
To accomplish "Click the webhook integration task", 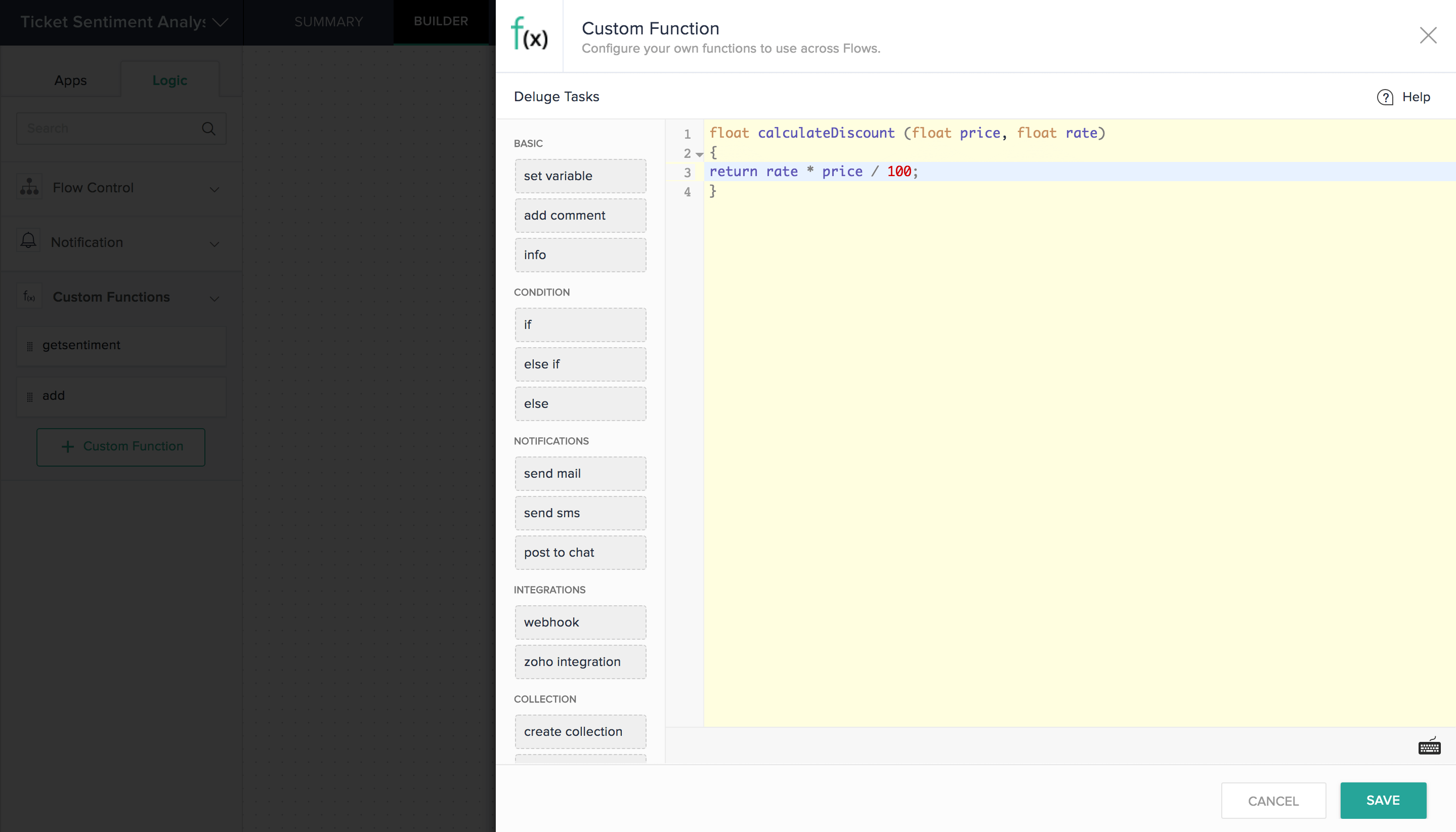I will tap(580, 622).
